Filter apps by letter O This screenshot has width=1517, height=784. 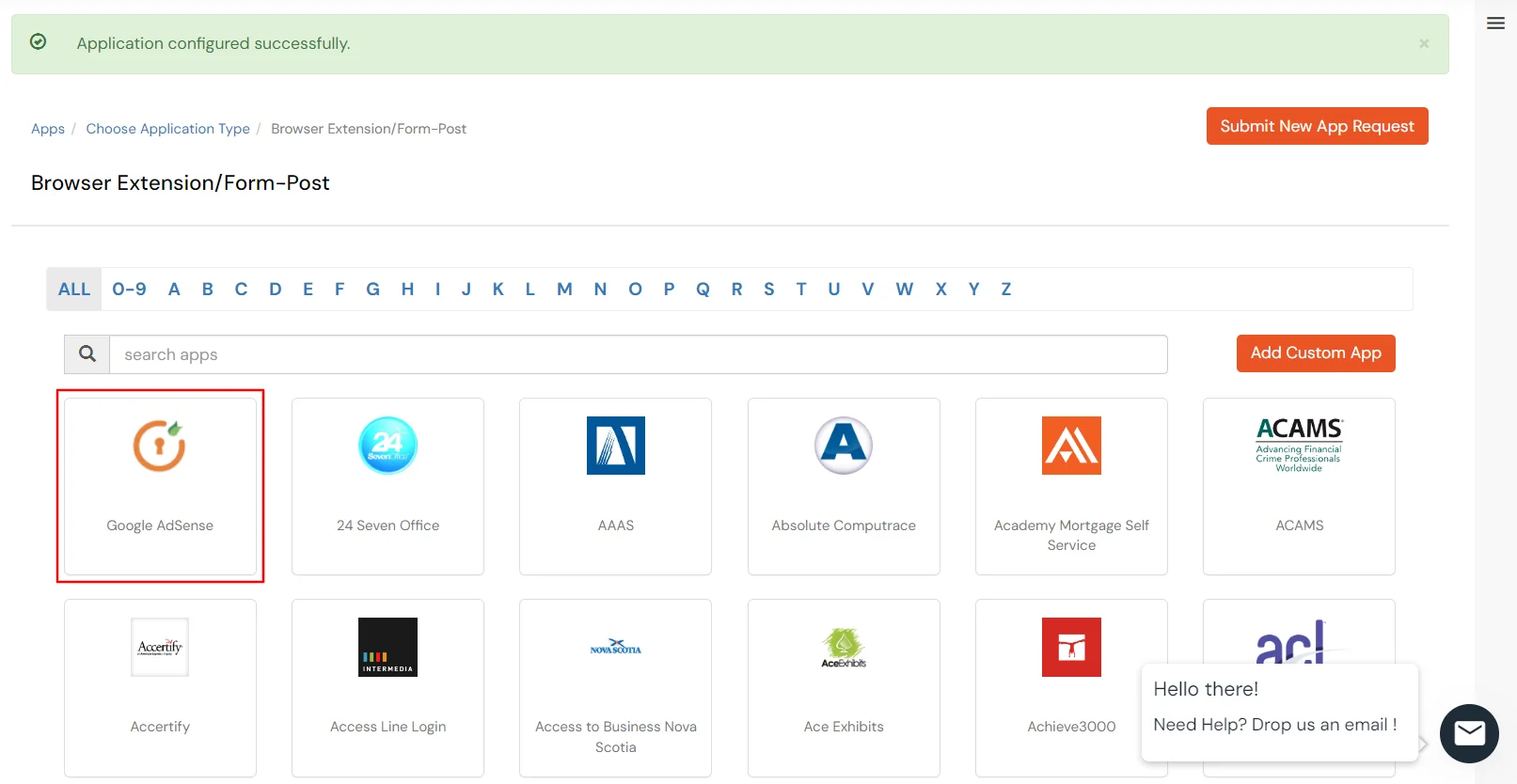click(x=636, y=290)
